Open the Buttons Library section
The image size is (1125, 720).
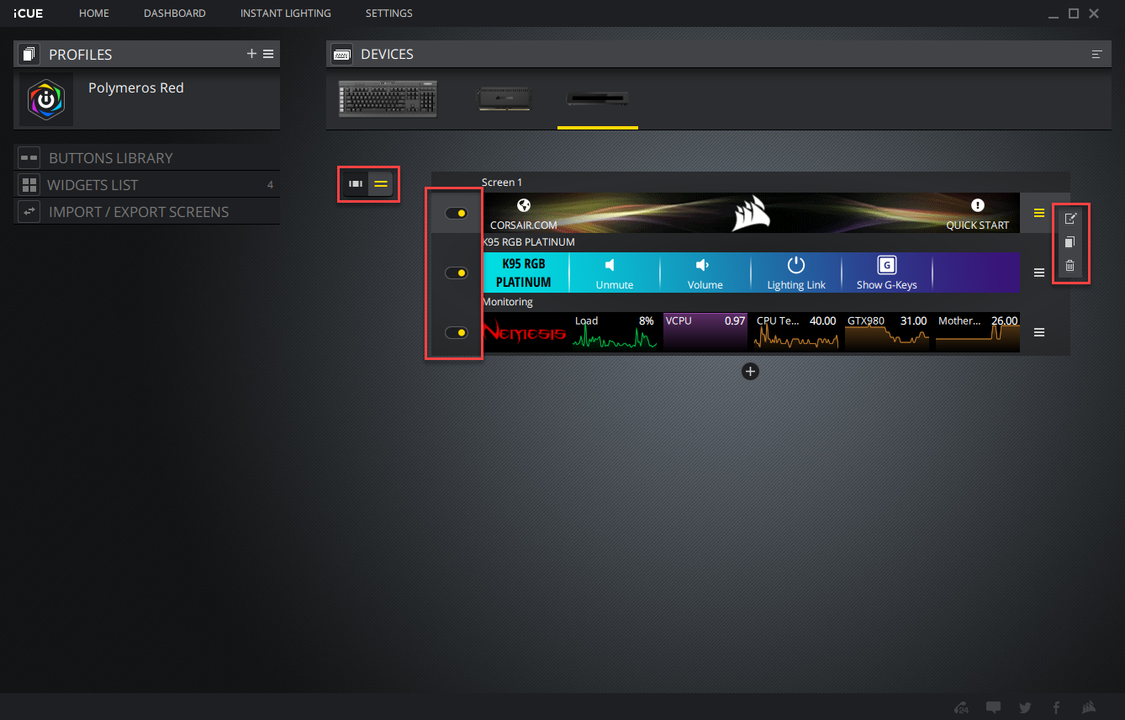pyautogui.click(x=146, y=158)
